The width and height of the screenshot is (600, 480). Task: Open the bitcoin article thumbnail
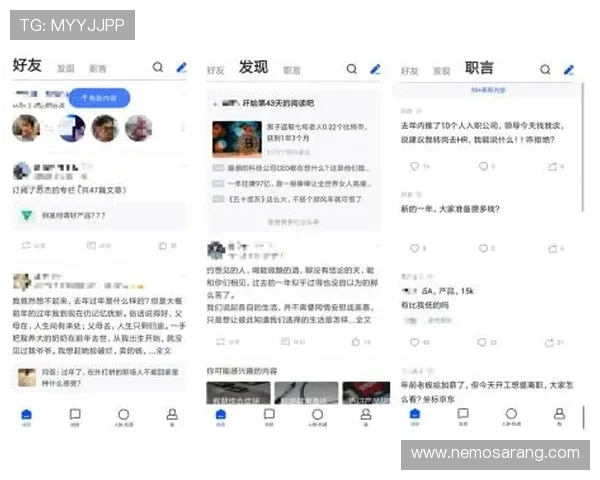(x=237, y=139)
